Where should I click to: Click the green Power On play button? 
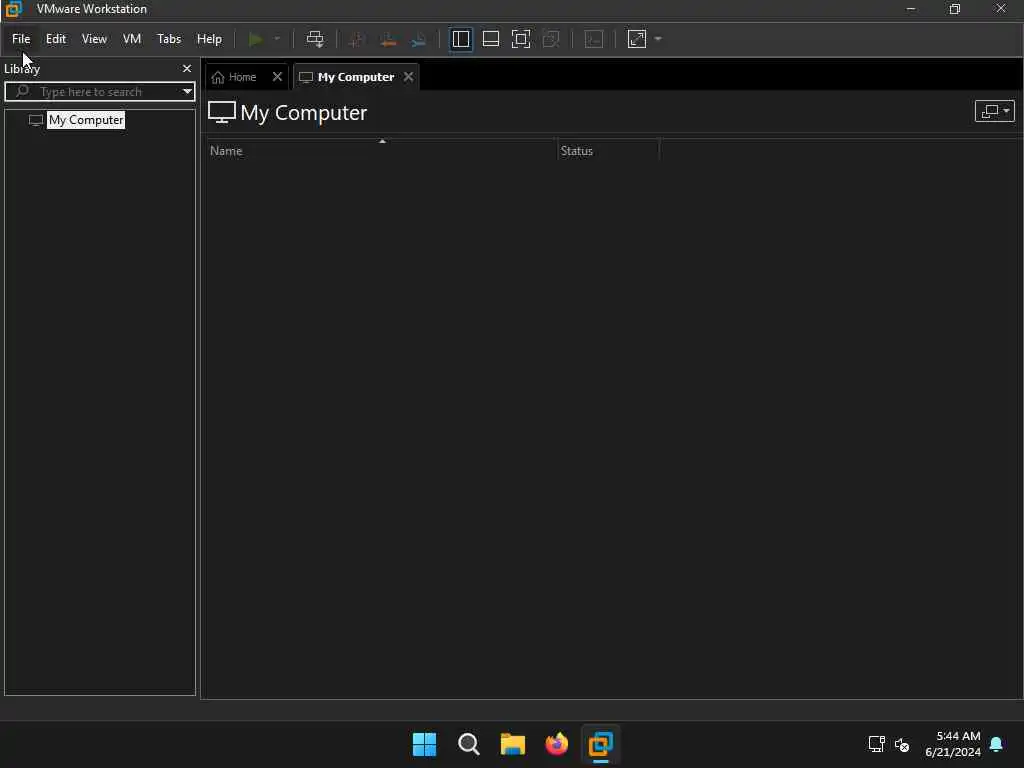(x=255, y=39)
